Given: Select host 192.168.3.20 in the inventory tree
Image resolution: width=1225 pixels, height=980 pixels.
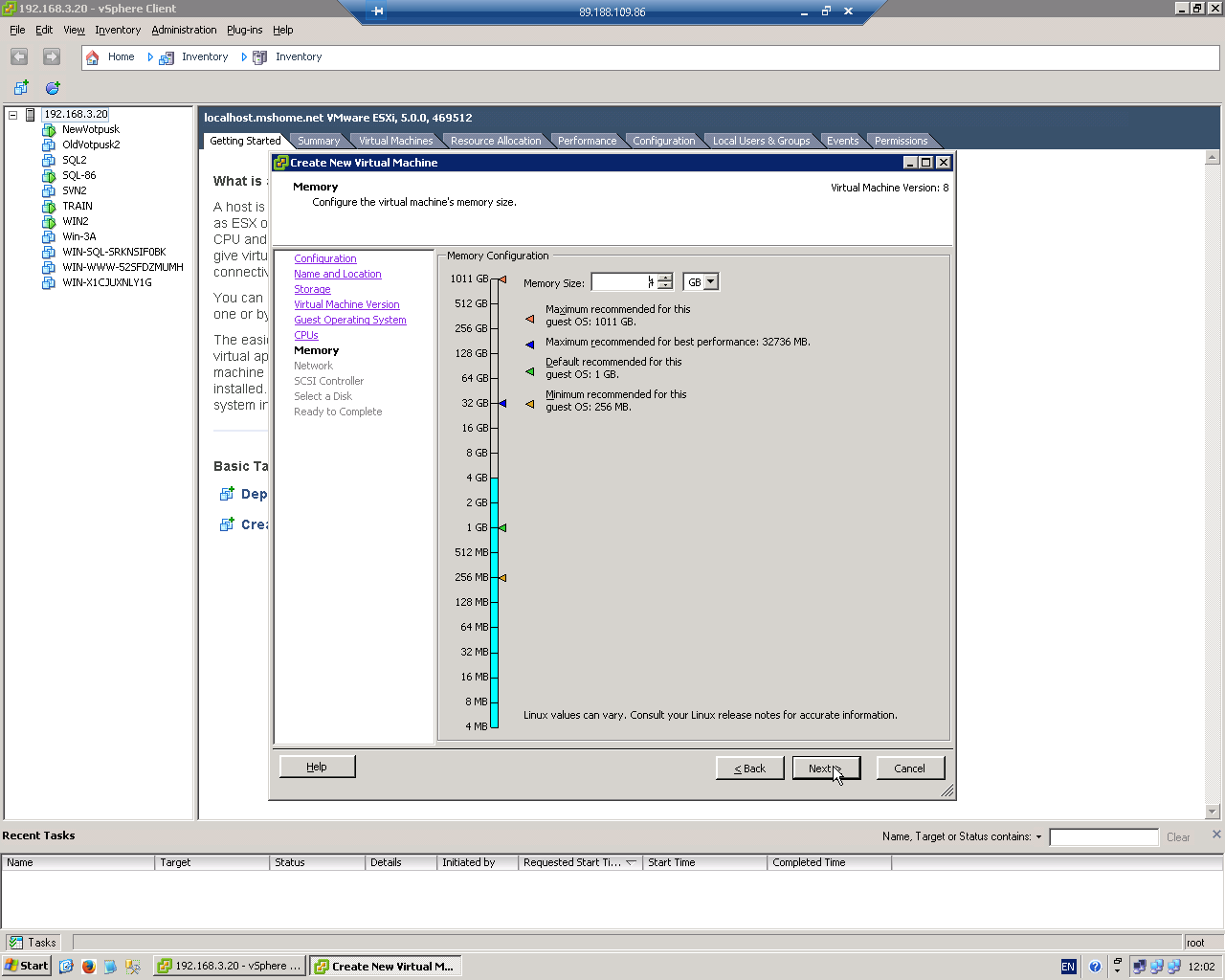Looking at the screenshot, I should [76, 114].
